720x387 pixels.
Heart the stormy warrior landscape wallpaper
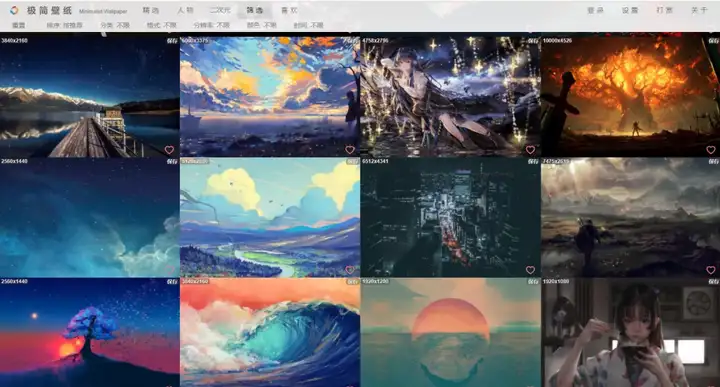(x=710, y=270)
